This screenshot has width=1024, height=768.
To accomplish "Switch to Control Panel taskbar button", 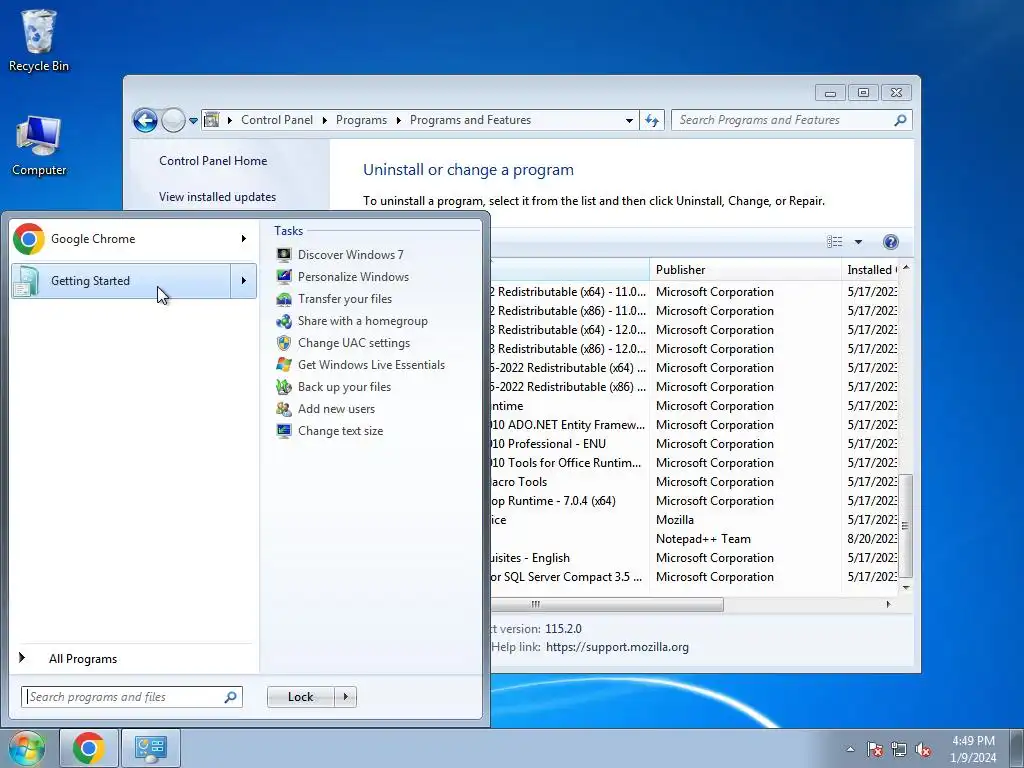I will (151, 748).
